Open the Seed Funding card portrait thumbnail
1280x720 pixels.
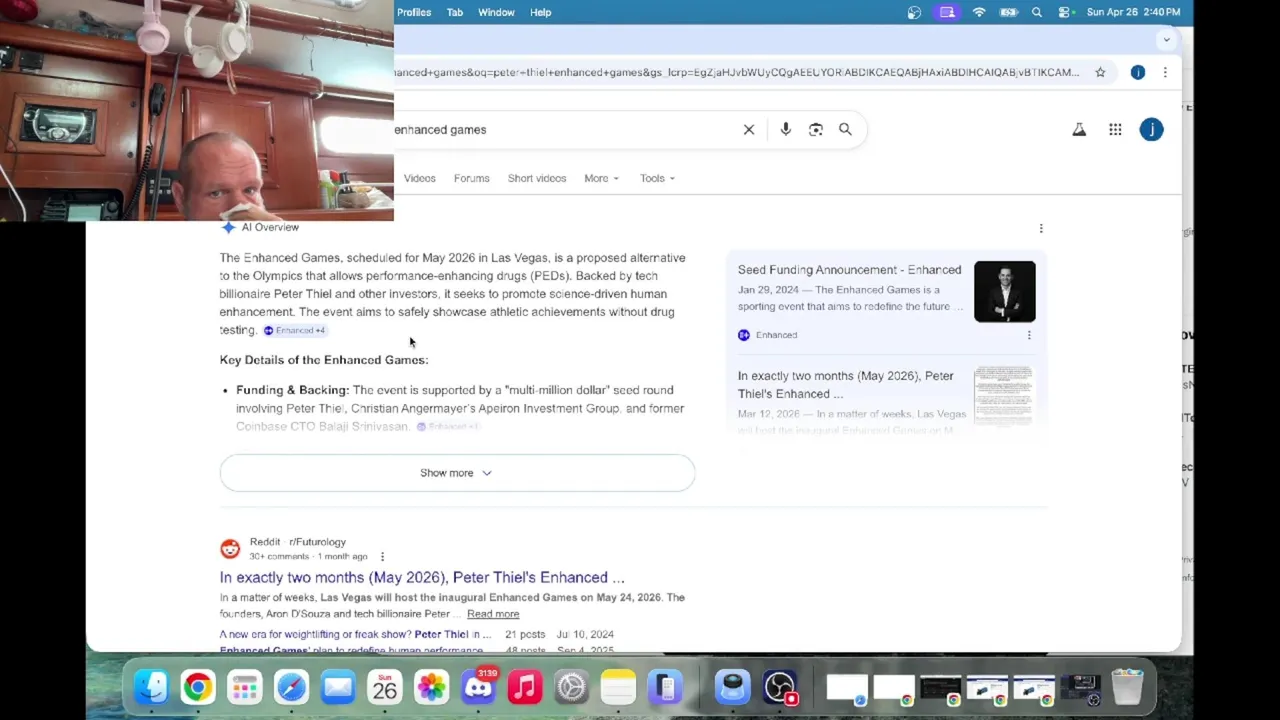[x=1005, y=291]
